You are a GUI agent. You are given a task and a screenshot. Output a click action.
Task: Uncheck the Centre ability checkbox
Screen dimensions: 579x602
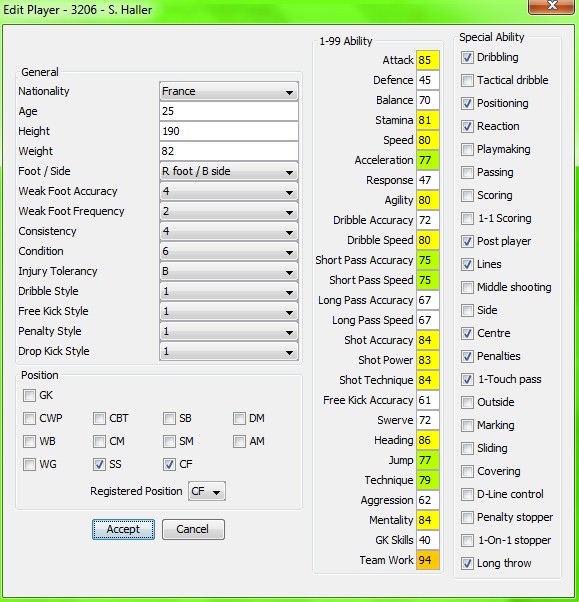tap(467, 333)
